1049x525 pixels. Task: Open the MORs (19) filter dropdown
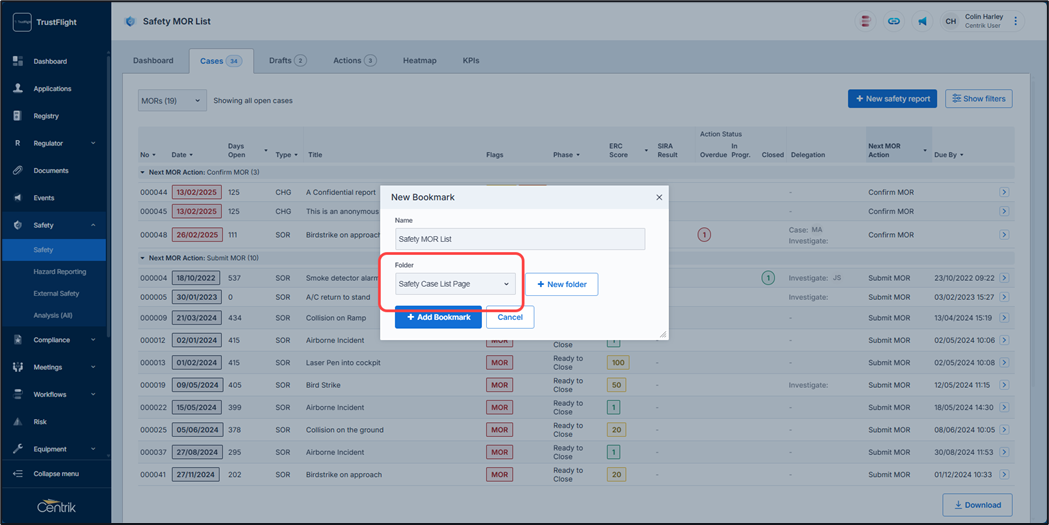[172, 100]
